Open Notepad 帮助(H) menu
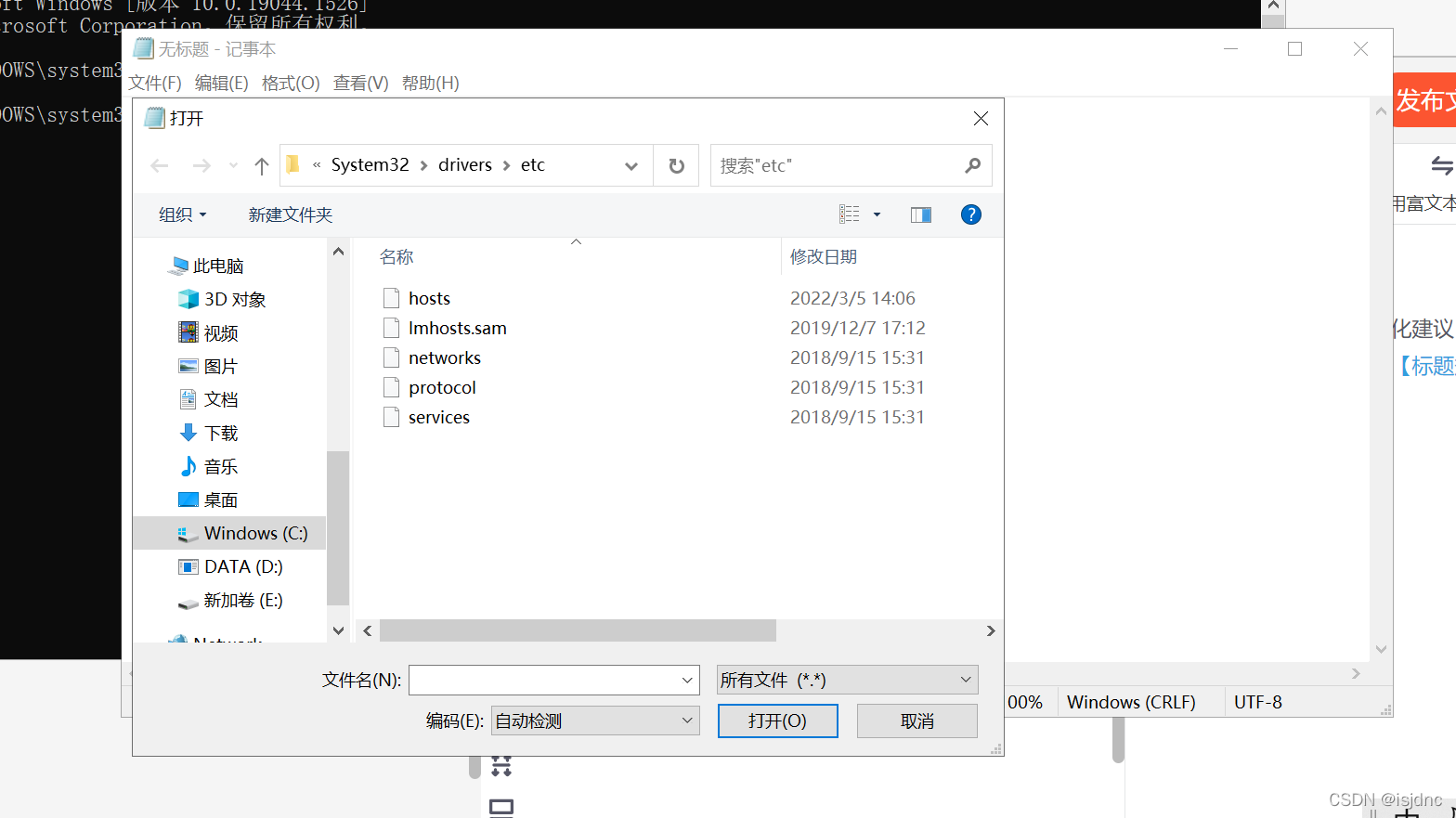This screenshot has width=1456, height=818. (x=431, y=84)
